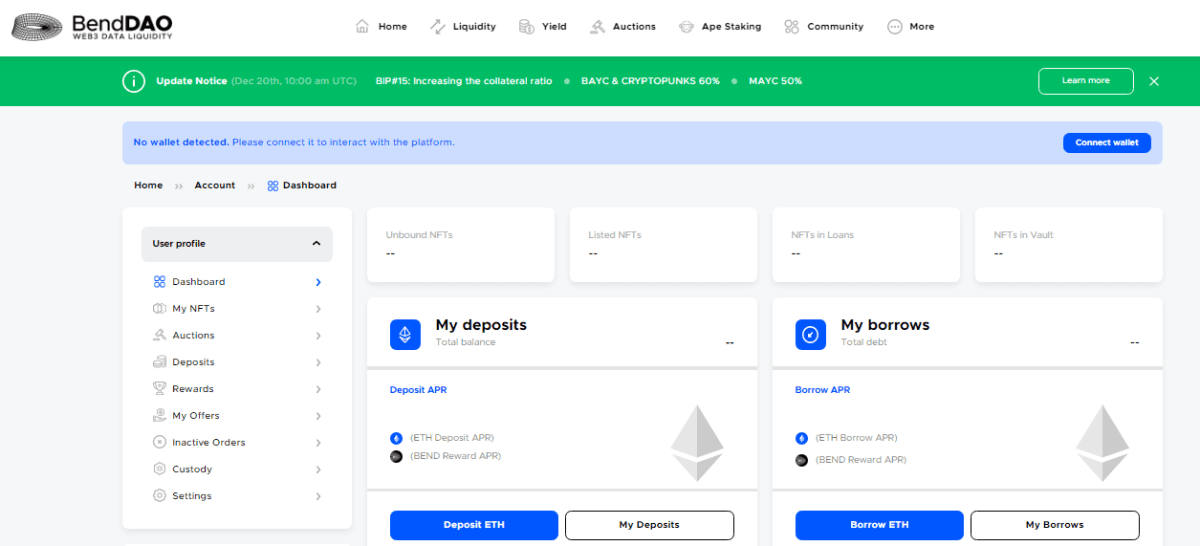
Task: Go to Account breadcrumb link
Action: [215, 186]
